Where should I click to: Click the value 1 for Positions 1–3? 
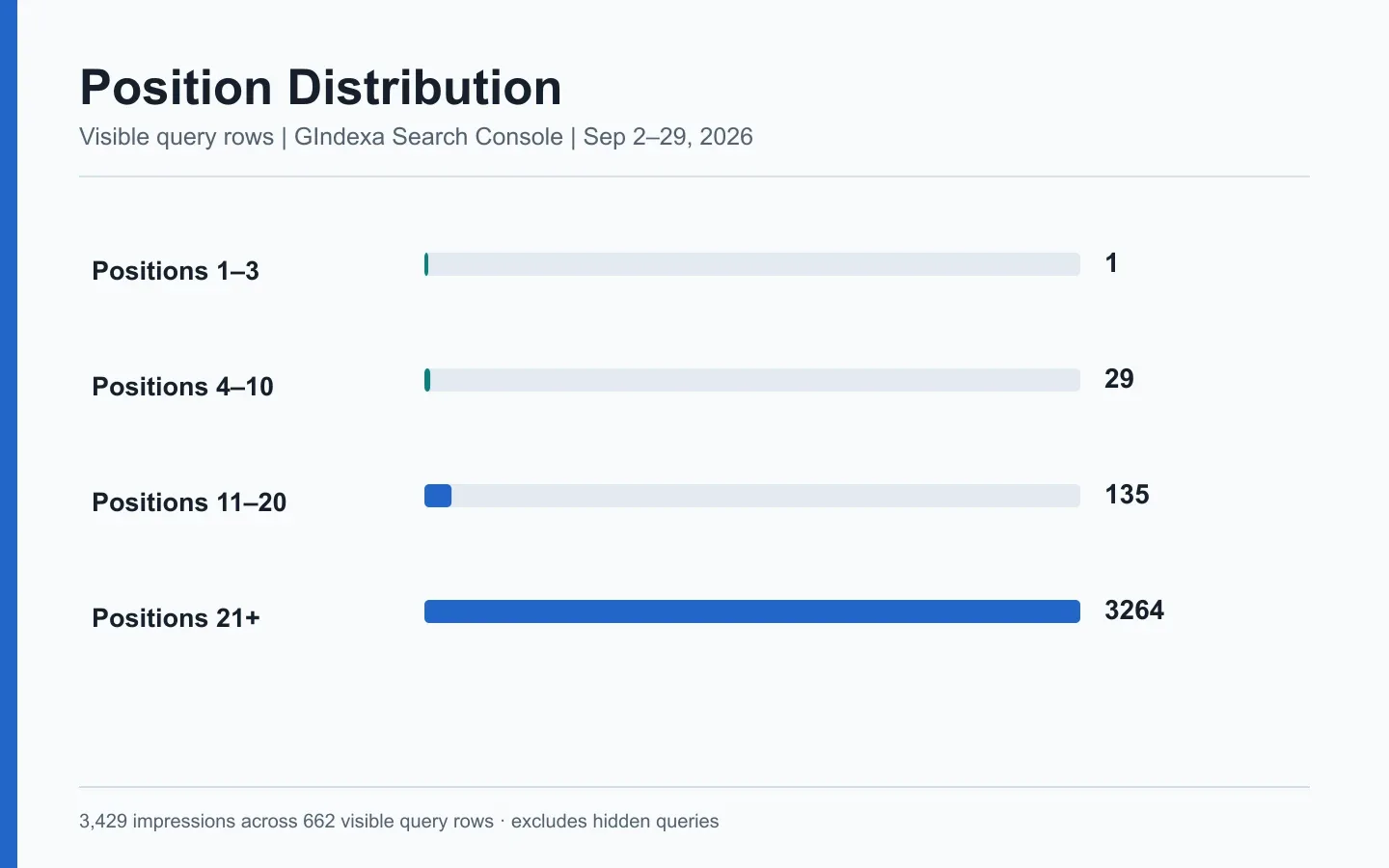pyautogui.click(x=1111, y=263)
